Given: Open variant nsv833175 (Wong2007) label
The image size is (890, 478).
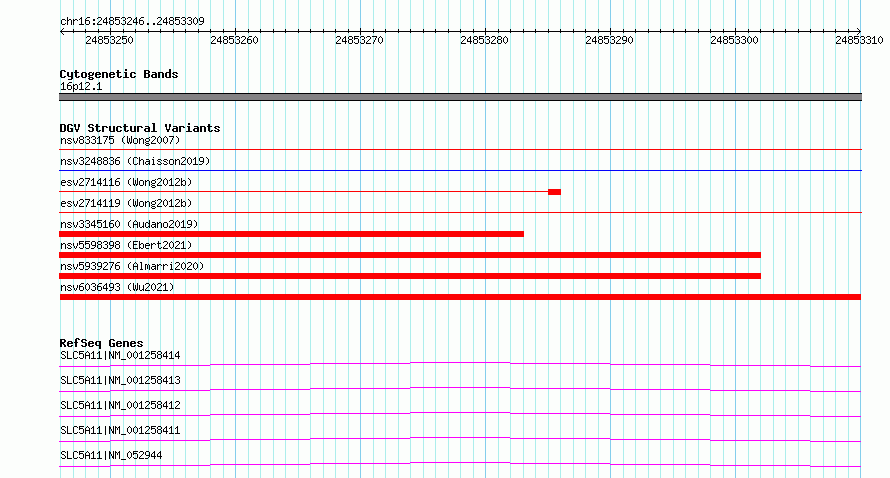Looking at the screenshot, I should pos(120,140).
